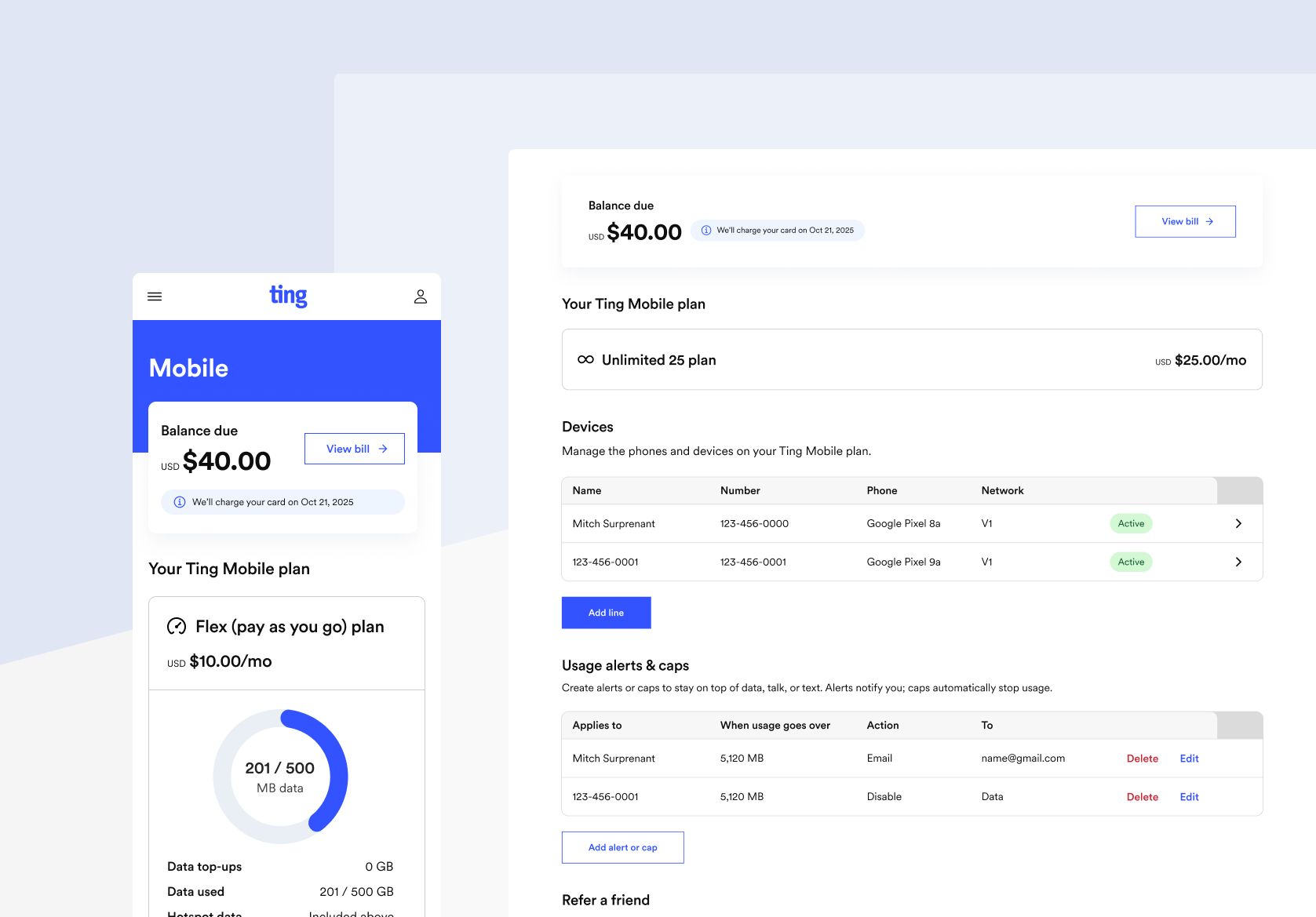Click the 201 / 500 MB data usage ring

coord(280,776)
